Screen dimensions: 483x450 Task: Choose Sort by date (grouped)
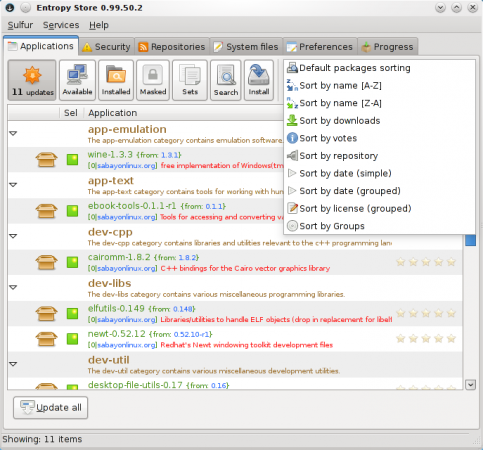coord(379,191)
